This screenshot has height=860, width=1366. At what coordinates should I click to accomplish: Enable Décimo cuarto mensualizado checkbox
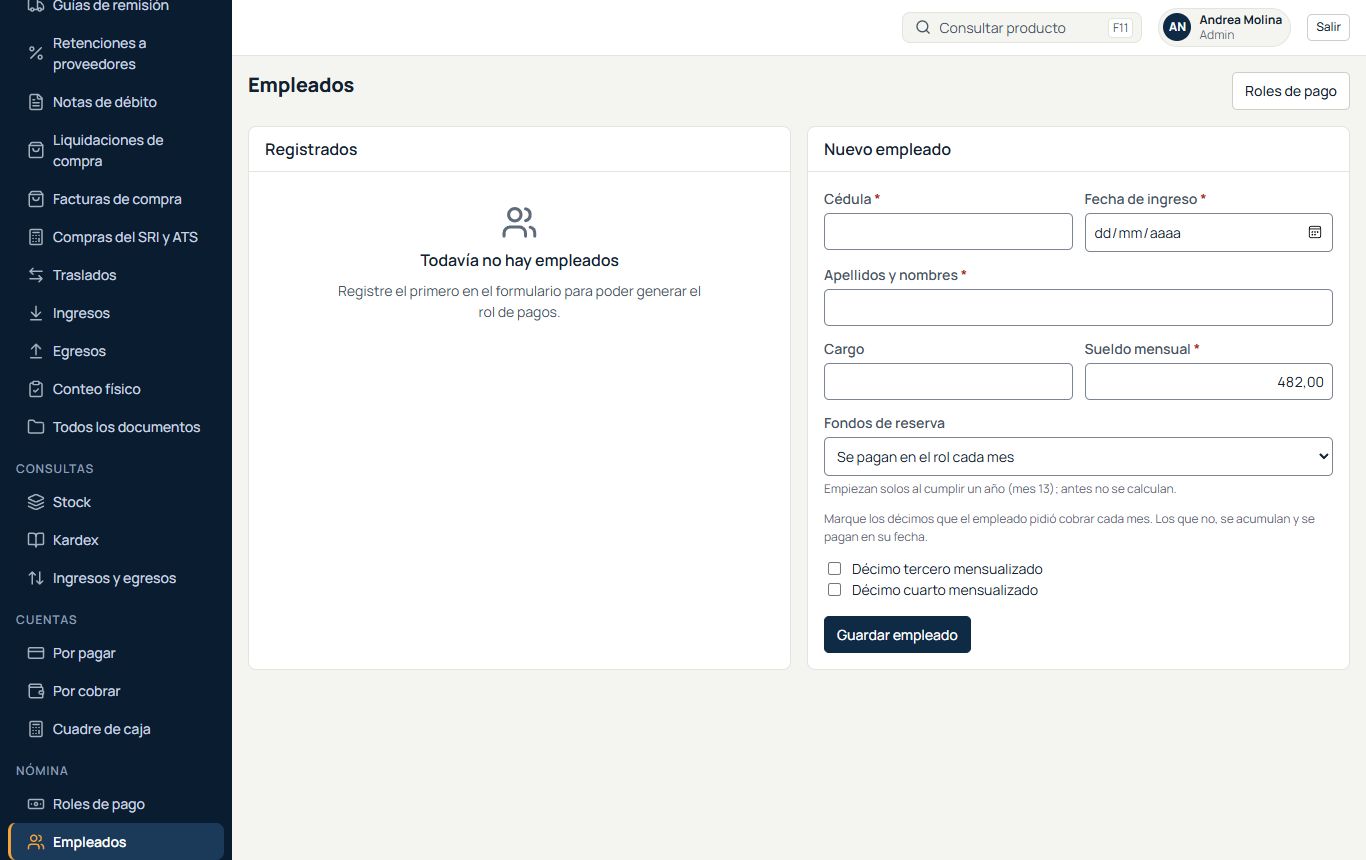[x=834, y=590]
